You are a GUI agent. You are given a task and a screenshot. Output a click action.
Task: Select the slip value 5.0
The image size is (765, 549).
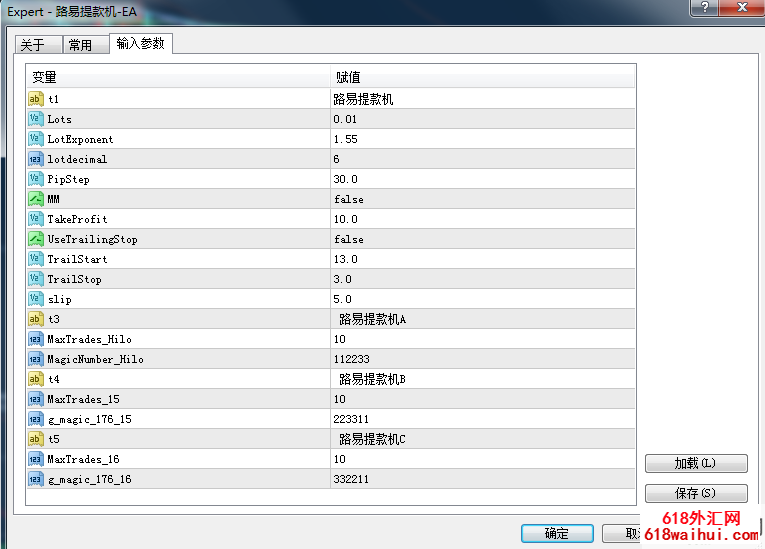(342, 299)
